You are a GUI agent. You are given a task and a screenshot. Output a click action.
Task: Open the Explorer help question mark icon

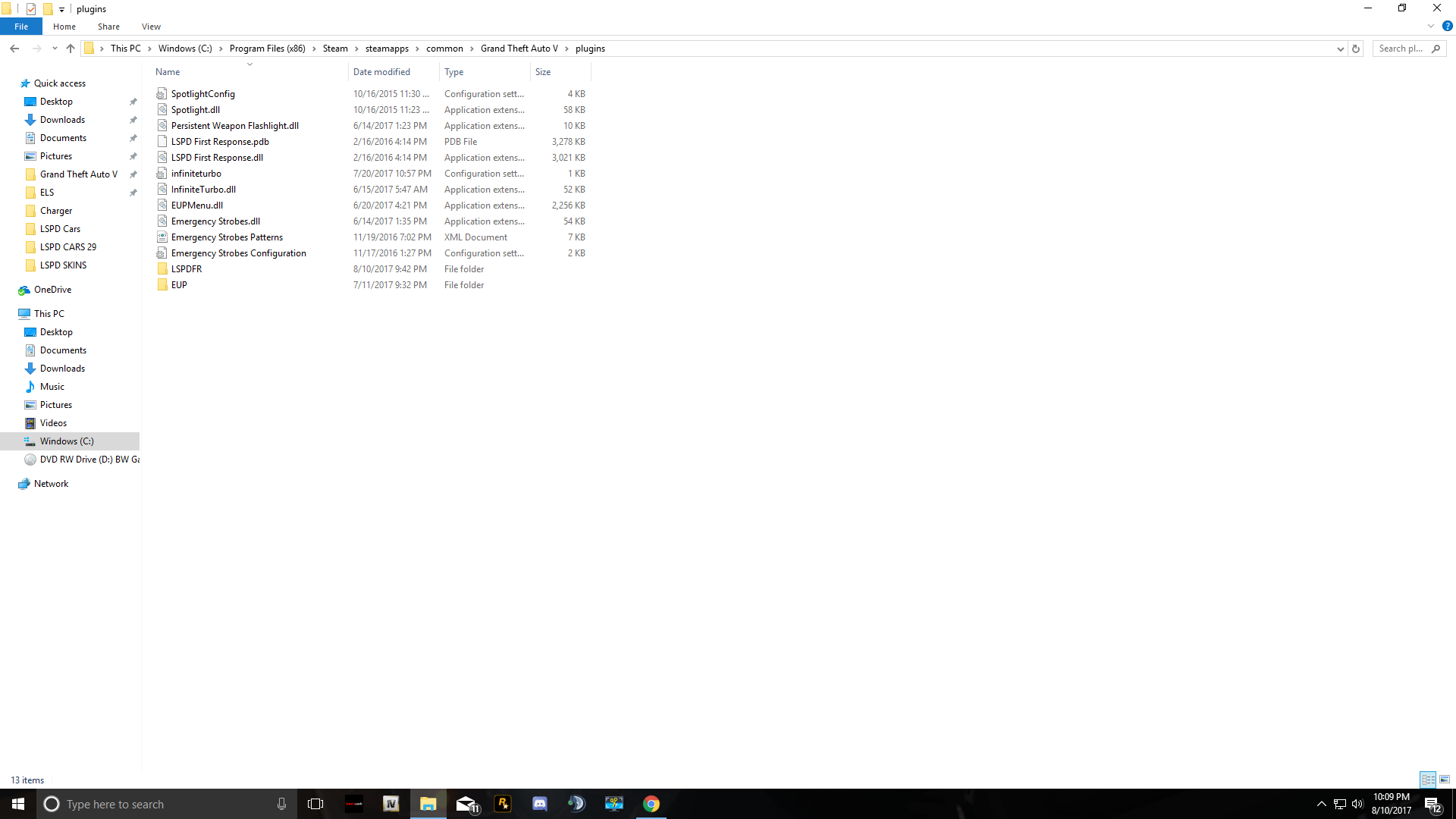click(x=1447, y=26)
